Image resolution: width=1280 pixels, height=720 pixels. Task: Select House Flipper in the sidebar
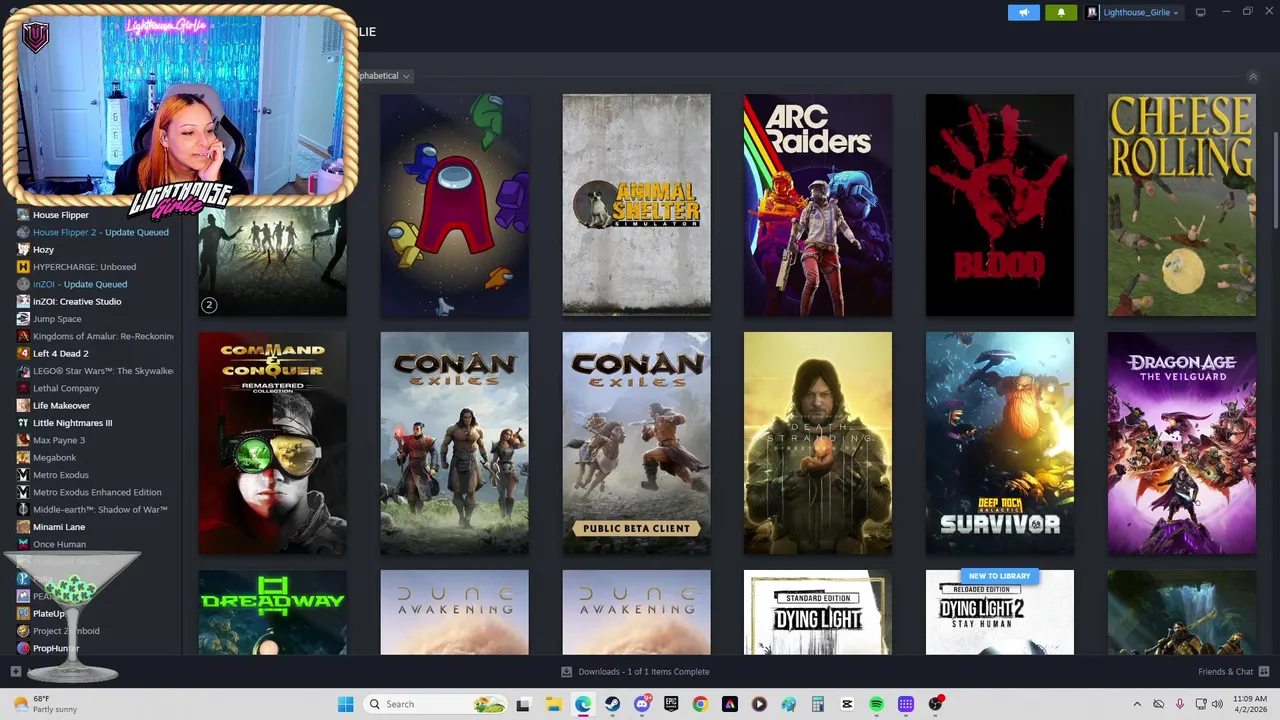[x=60, y=215]
